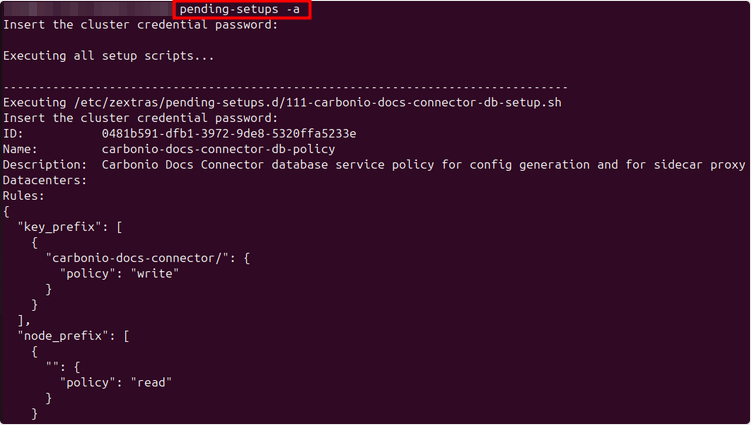Click the closing bracket after key_prefix block

click(22, 320)
